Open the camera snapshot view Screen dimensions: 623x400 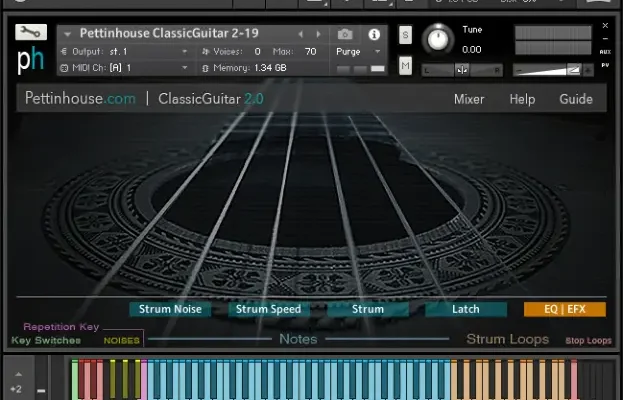(x=345, y=34)
